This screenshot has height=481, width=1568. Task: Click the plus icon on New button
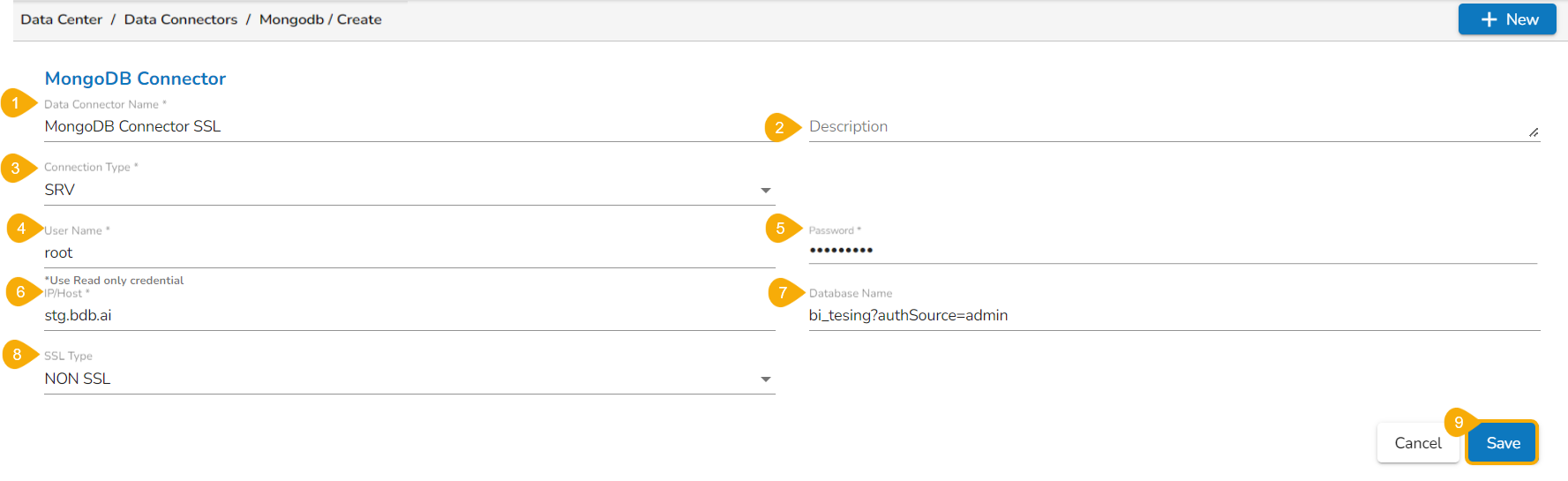click(x=1489, y=19)
